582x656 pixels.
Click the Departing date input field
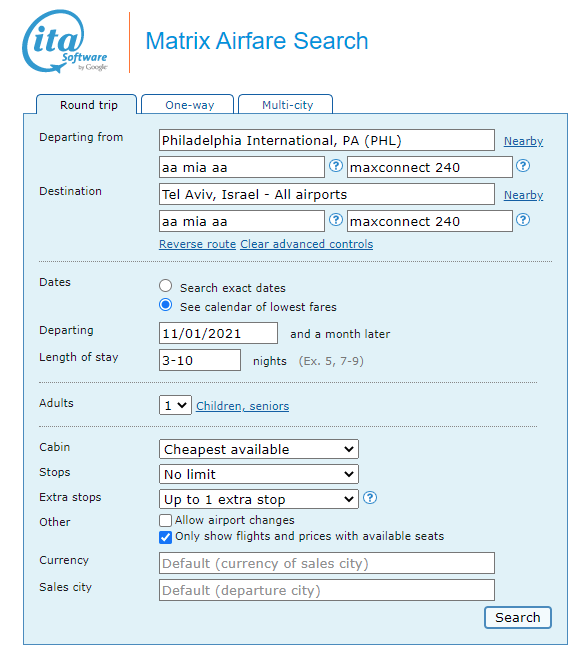[218, 333]
